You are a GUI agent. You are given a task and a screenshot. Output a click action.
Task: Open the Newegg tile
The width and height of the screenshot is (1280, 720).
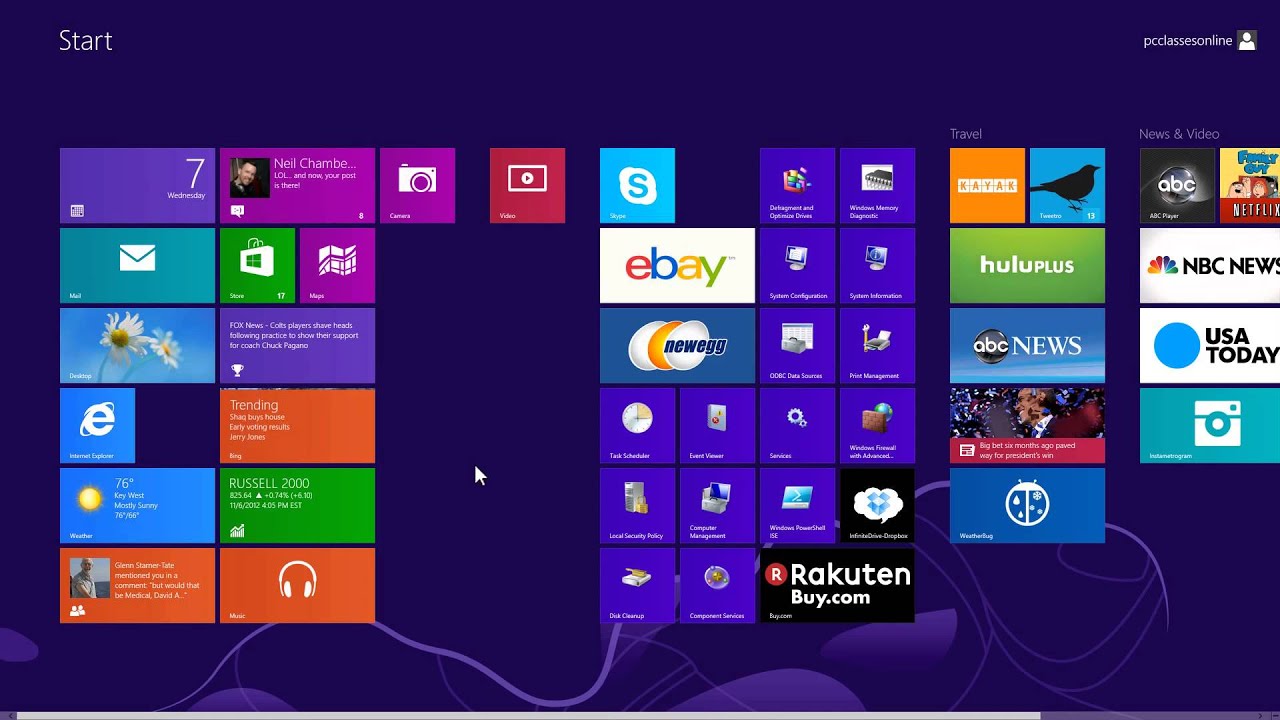[677, 345]
